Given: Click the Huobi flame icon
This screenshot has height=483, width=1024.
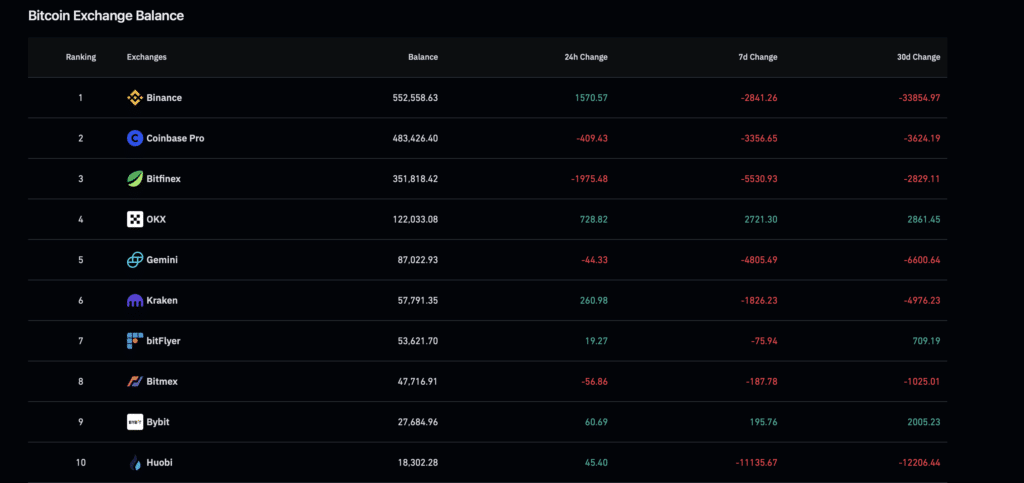Looking at the screenshot, I should click(x=135, y=462).
